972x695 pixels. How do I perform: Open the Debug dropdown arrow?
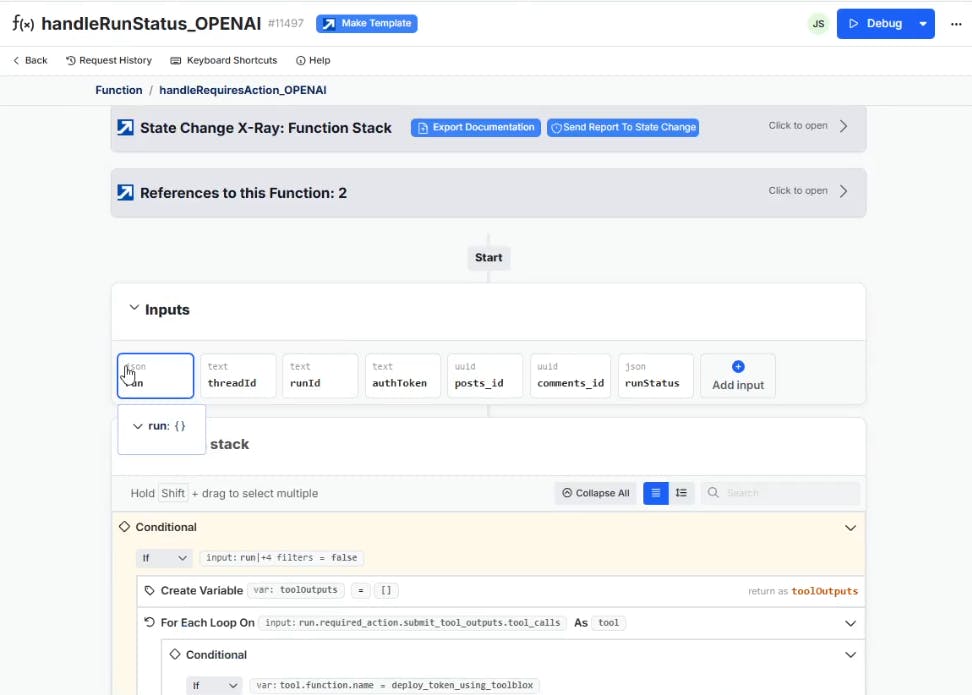pos(923,24)
